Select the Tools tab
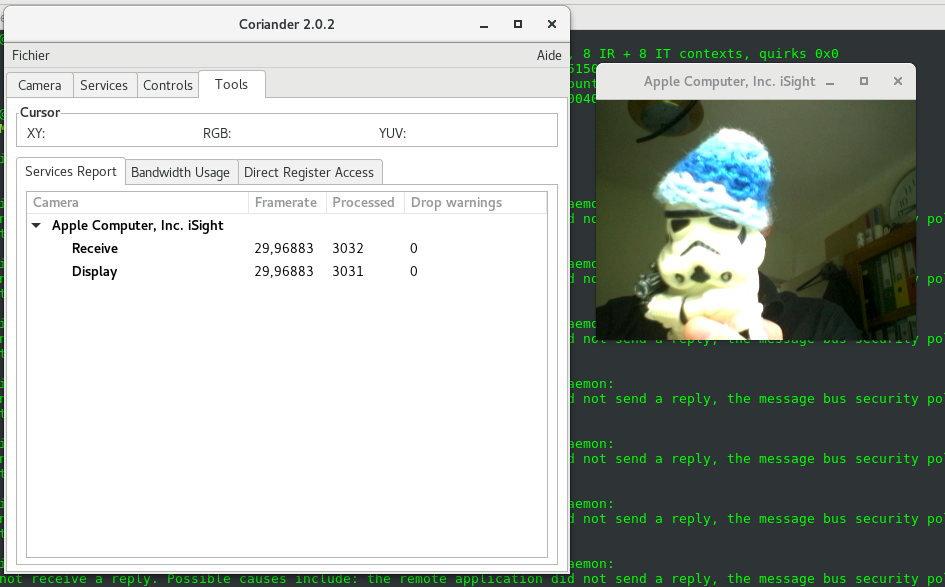This screenshot has height=587, width=945. (x=231, y=84)
